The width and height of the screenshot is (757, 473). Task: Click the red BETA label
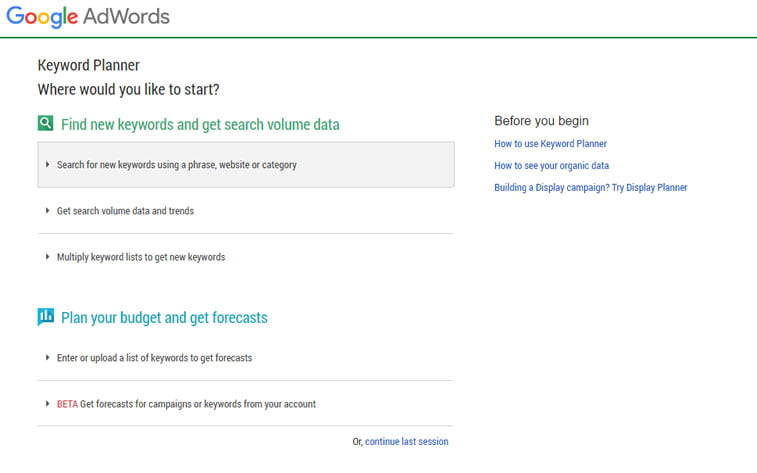(67, 404)
